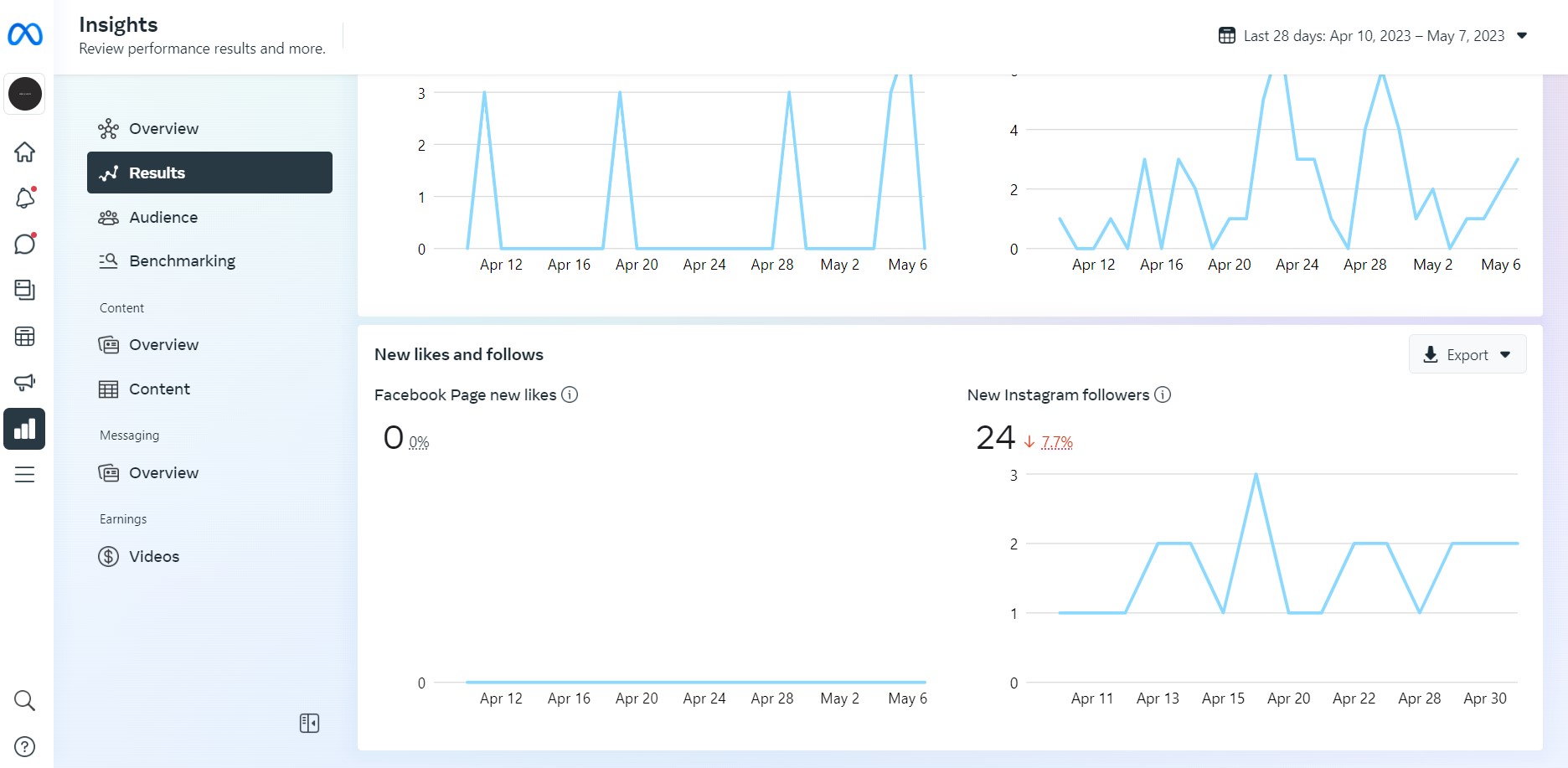Click the 7.7% decrease link
This screenshot has width=1568, height=768.
[x=1057, y=442]
